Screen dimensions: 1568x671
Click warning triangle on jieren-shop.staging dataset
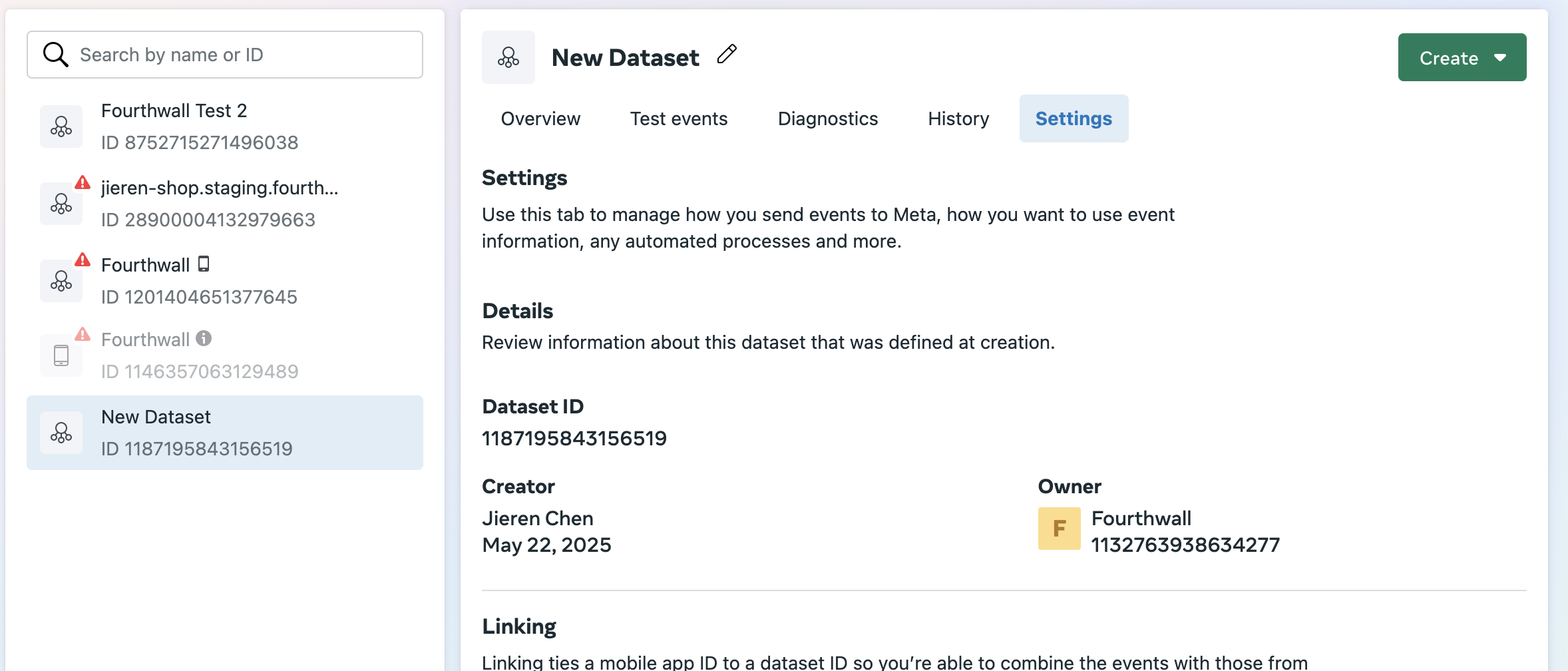(83, 182)
